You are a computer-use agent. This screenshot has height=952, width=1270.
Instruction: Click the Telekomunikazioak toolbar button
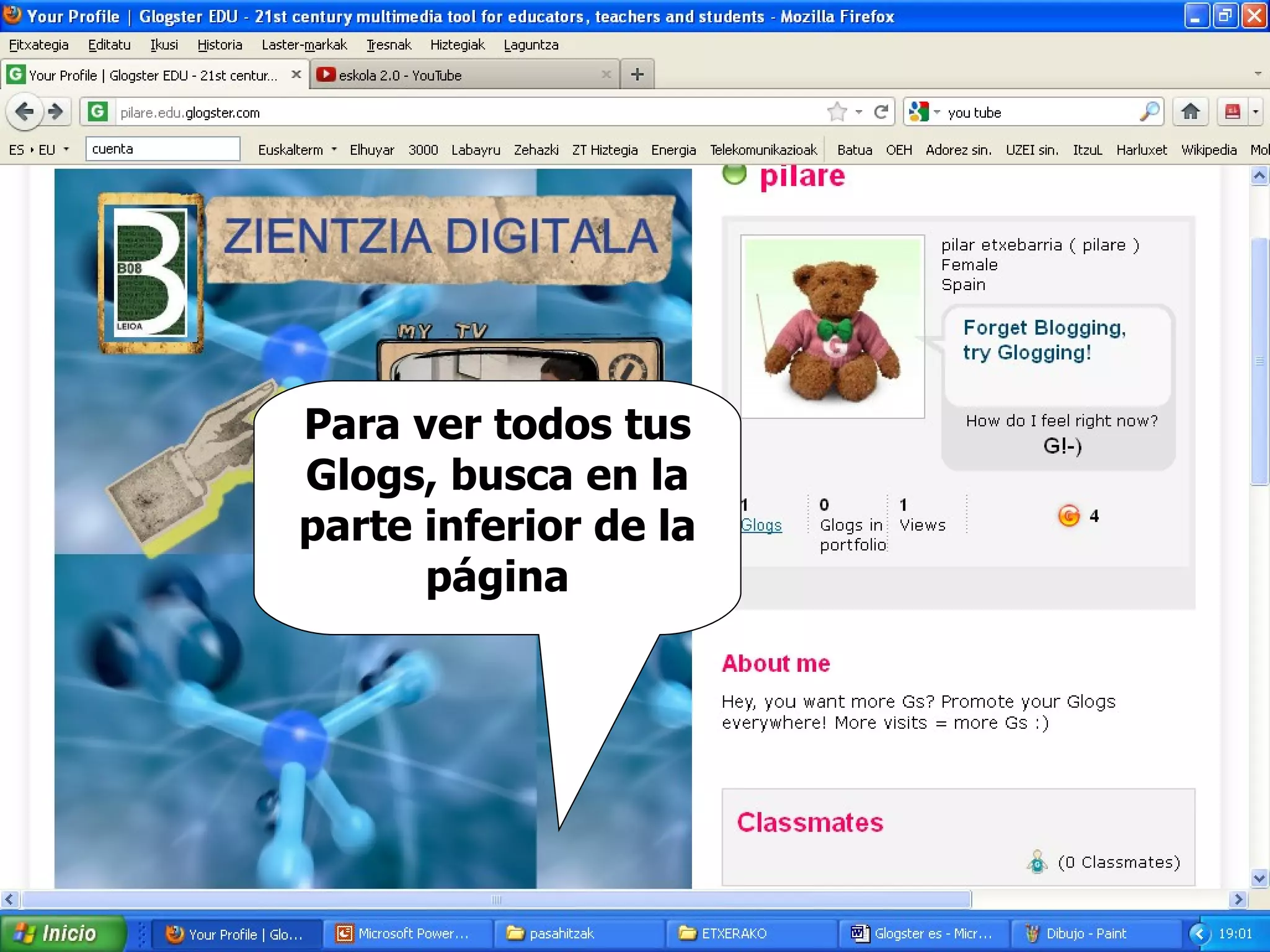pyautogui.click(x=763, y=149)
